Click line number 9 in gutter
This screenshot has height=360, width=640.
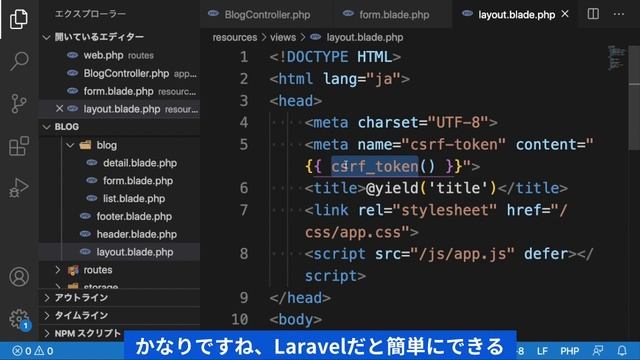(x=244, y=298)
